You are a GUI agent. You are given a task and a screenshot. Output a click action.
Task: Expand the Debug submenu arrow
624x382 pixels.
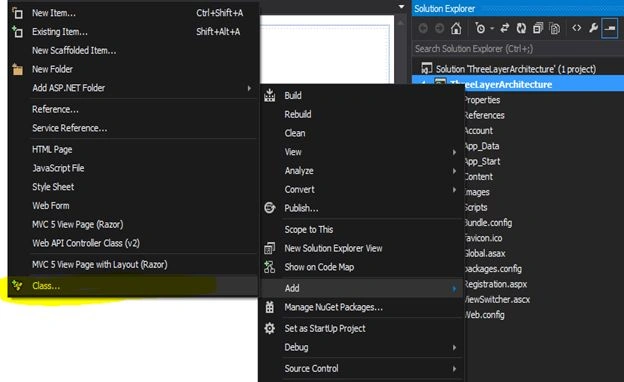pos(454,347)
